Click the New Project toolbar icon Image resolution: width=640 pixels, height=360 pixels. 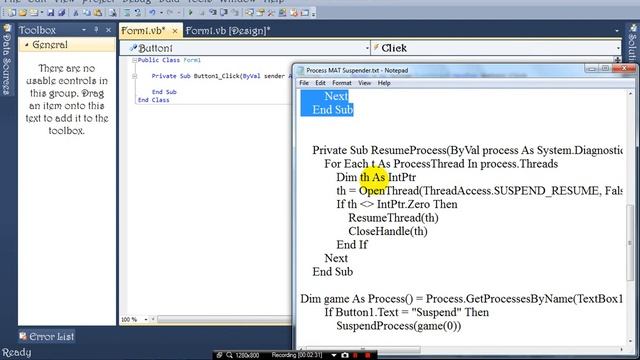(12, 13)
